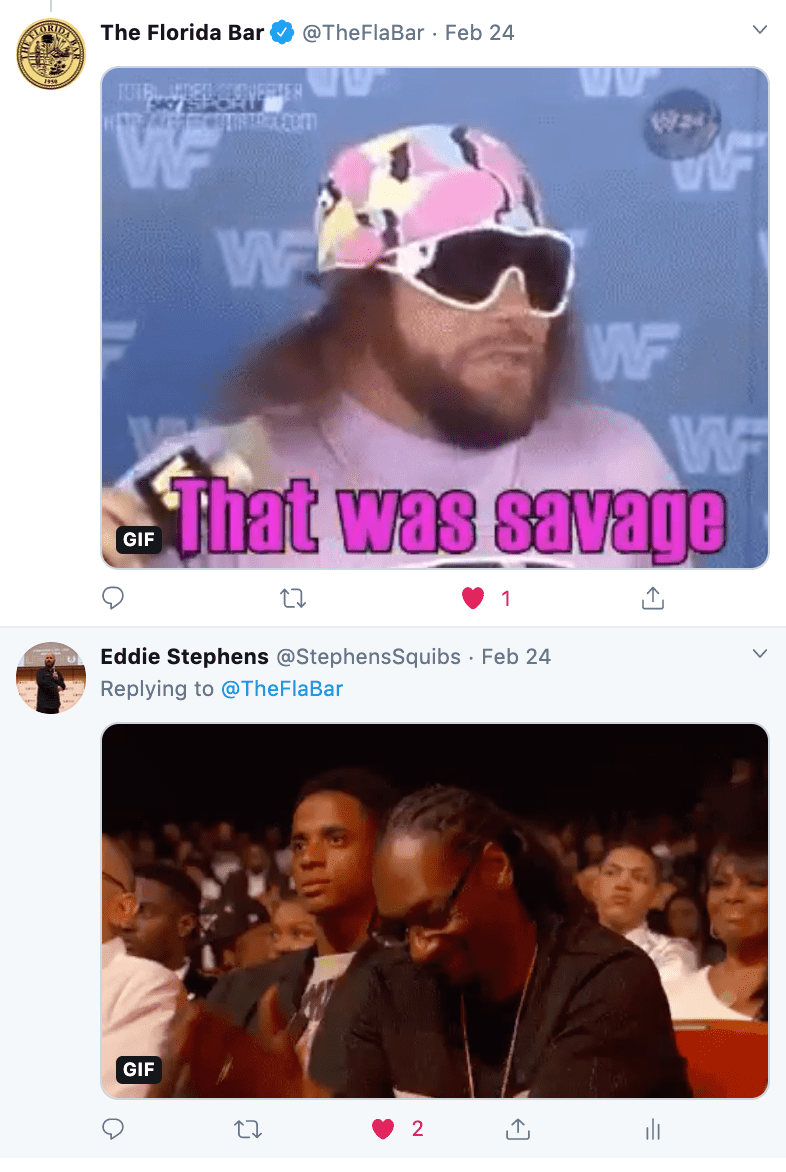Open the Feb 24 timestamp on Florida Bar tweet

(480, 33)
